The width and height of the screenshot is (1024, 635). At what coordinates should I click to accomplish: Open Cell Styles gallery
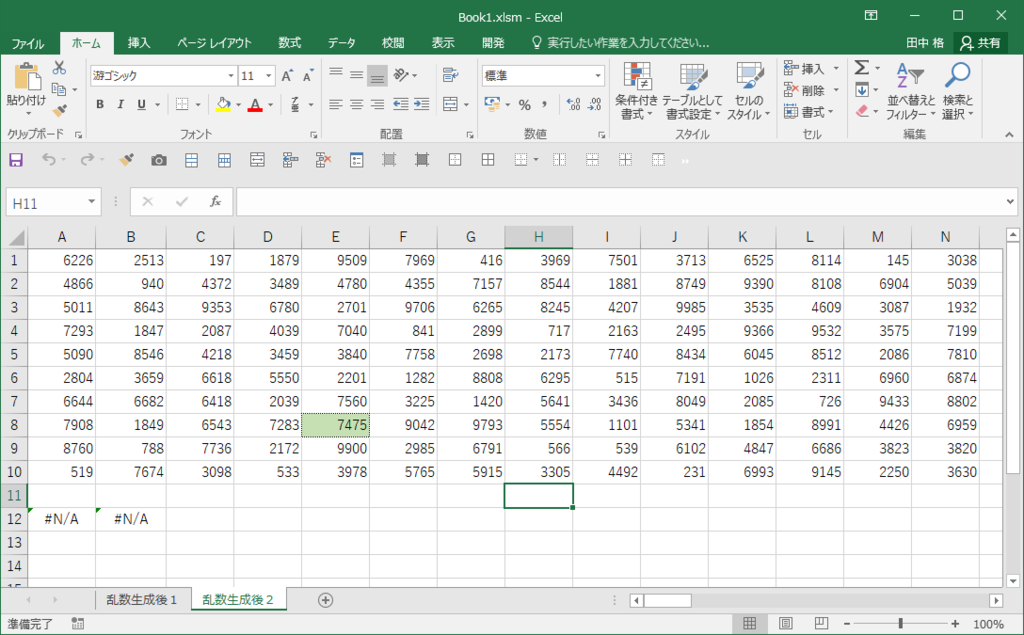tap(748, 91)
